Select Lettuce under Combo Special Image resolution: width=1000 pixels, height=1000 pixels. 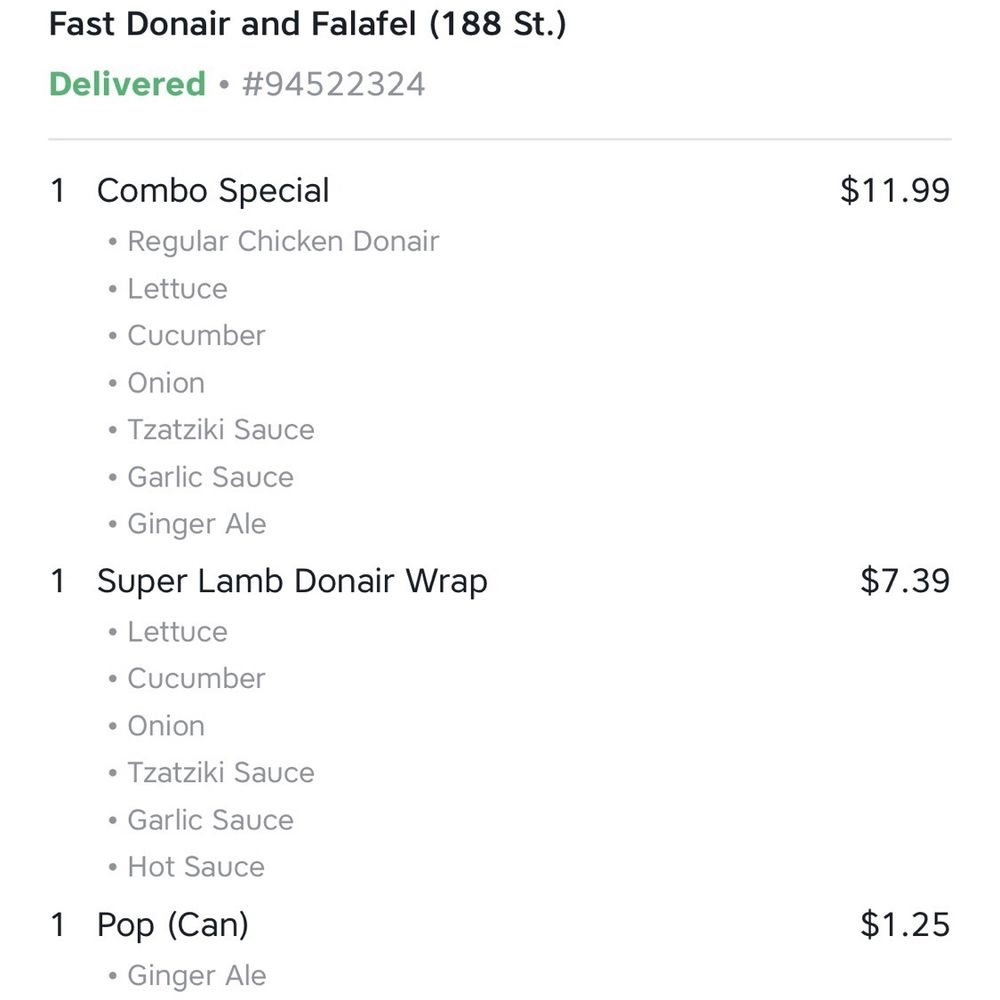177,289
